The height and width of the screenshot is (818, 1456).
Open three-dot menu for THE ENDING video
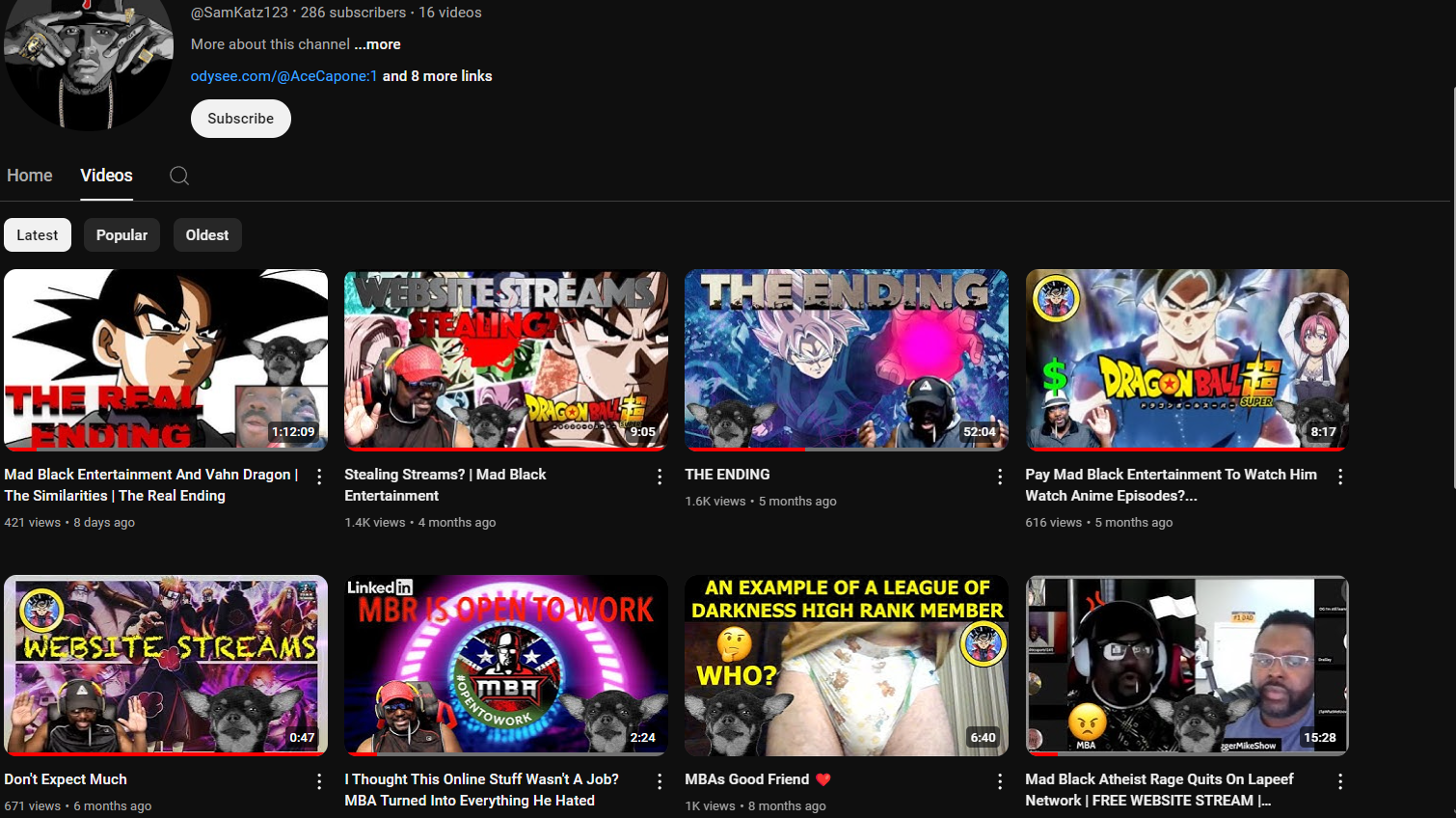(1000, 477)
